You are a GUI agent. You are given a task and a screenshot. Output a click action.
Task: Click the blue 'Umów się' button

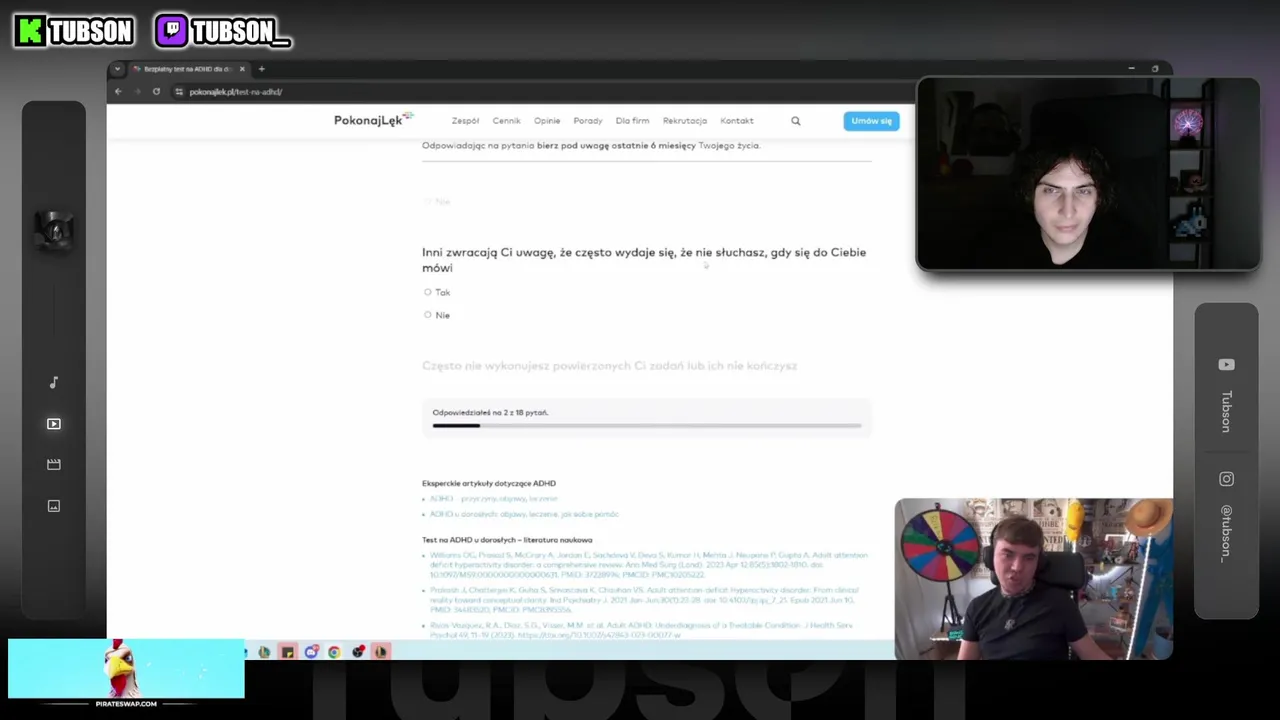[871, 121]
